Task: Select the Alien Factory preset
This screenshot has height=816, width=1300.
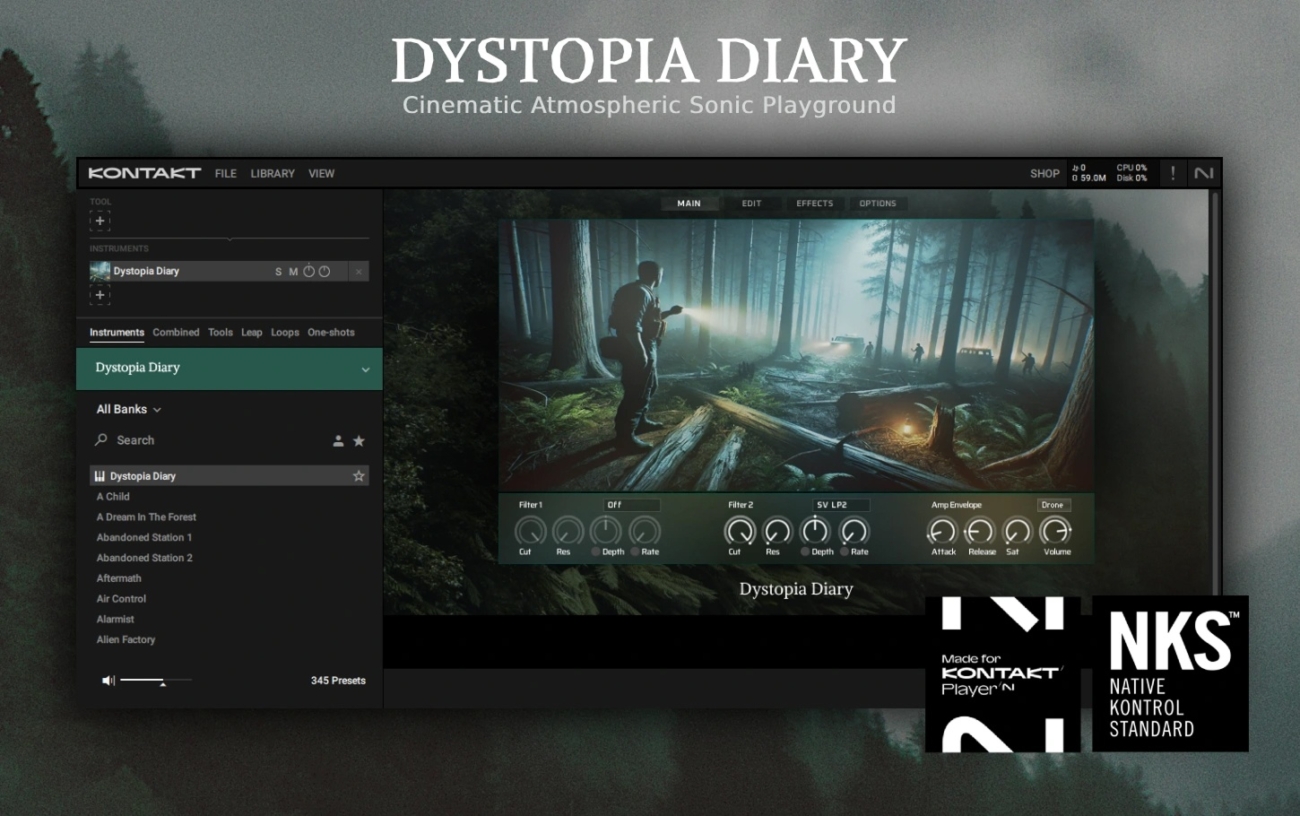Action: [126, 640]
